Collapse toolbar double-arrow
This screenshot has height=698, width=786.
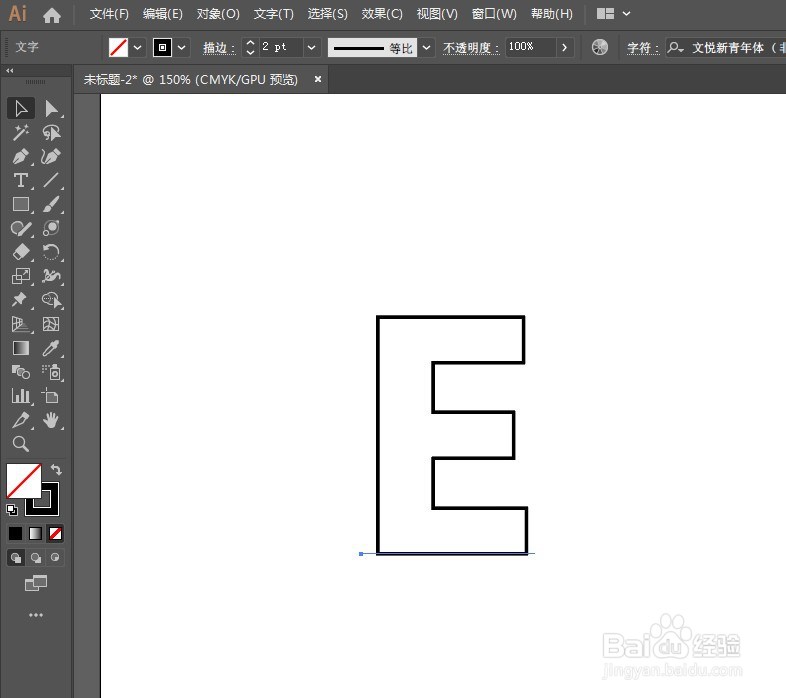point(10,71)
